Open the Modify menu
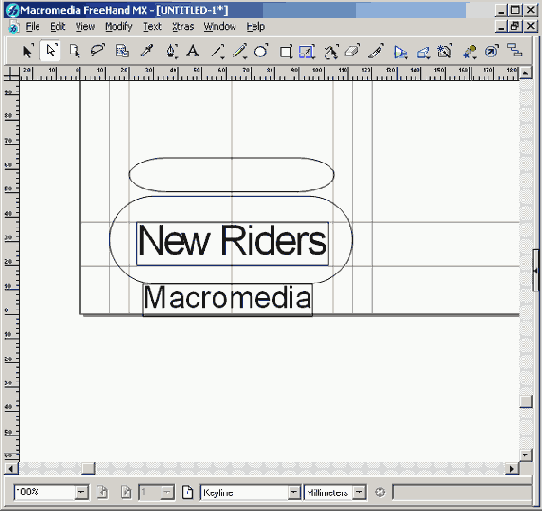The width and height of the screenshot is (542, 511). click(x=119, y=27)
